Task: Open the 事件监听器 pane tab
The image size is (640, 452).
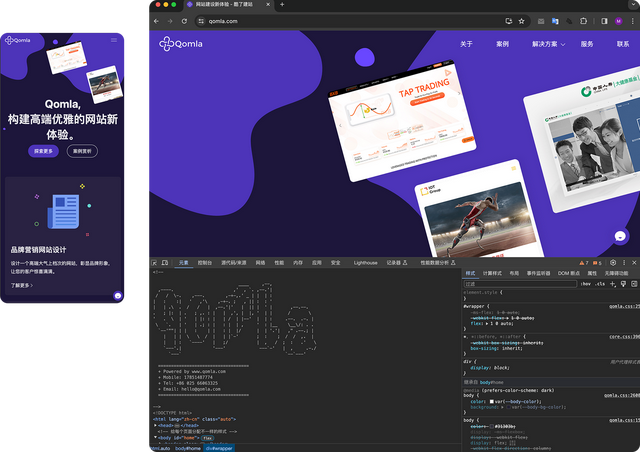Action: coord(538,273)
